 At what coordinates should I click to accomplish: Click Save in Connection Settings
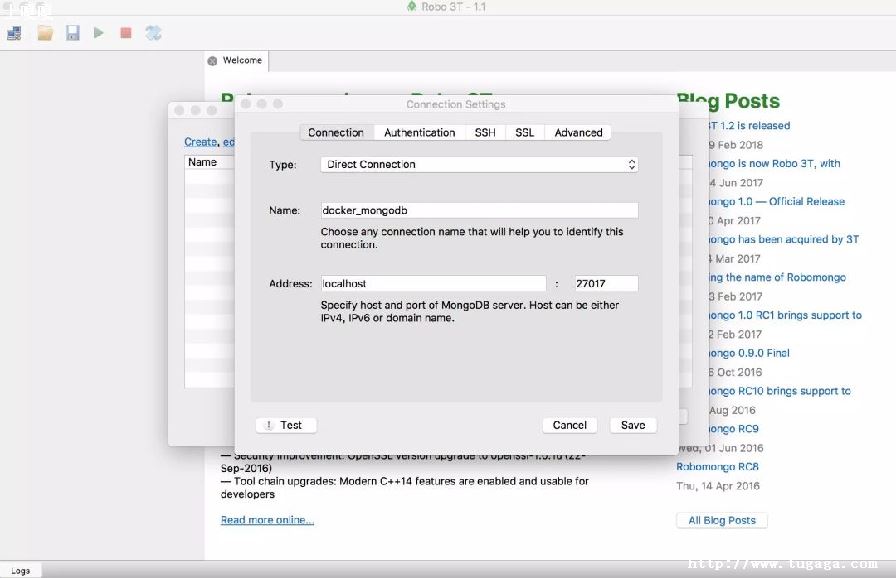(x=633, y=425)
